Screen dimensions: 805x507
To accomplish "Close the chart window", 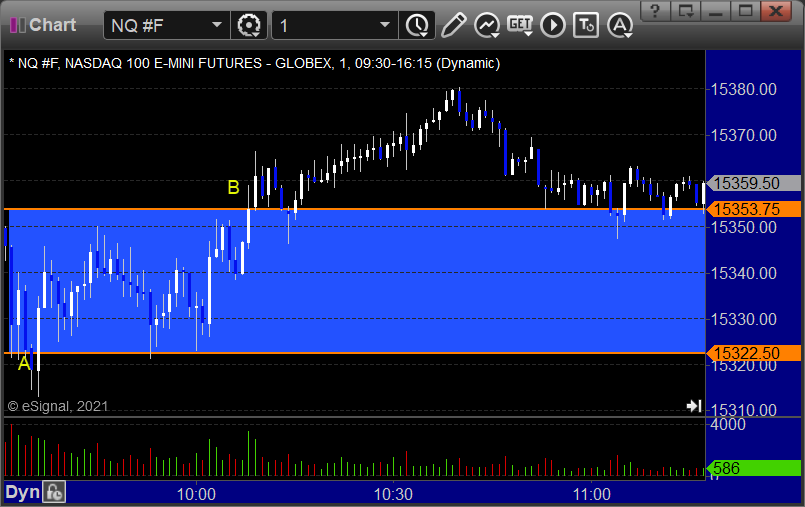I will coord(776,11).
